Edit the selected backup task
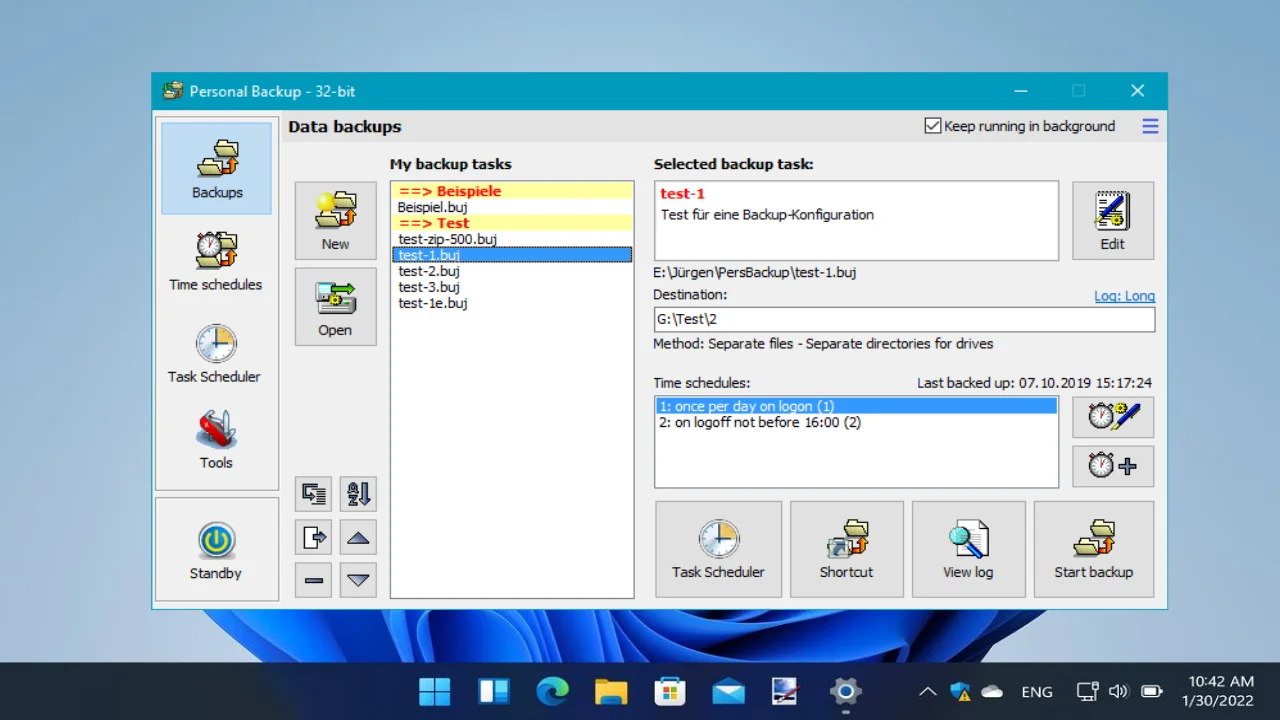The image size is (1280, 720). coord(1113,220)
